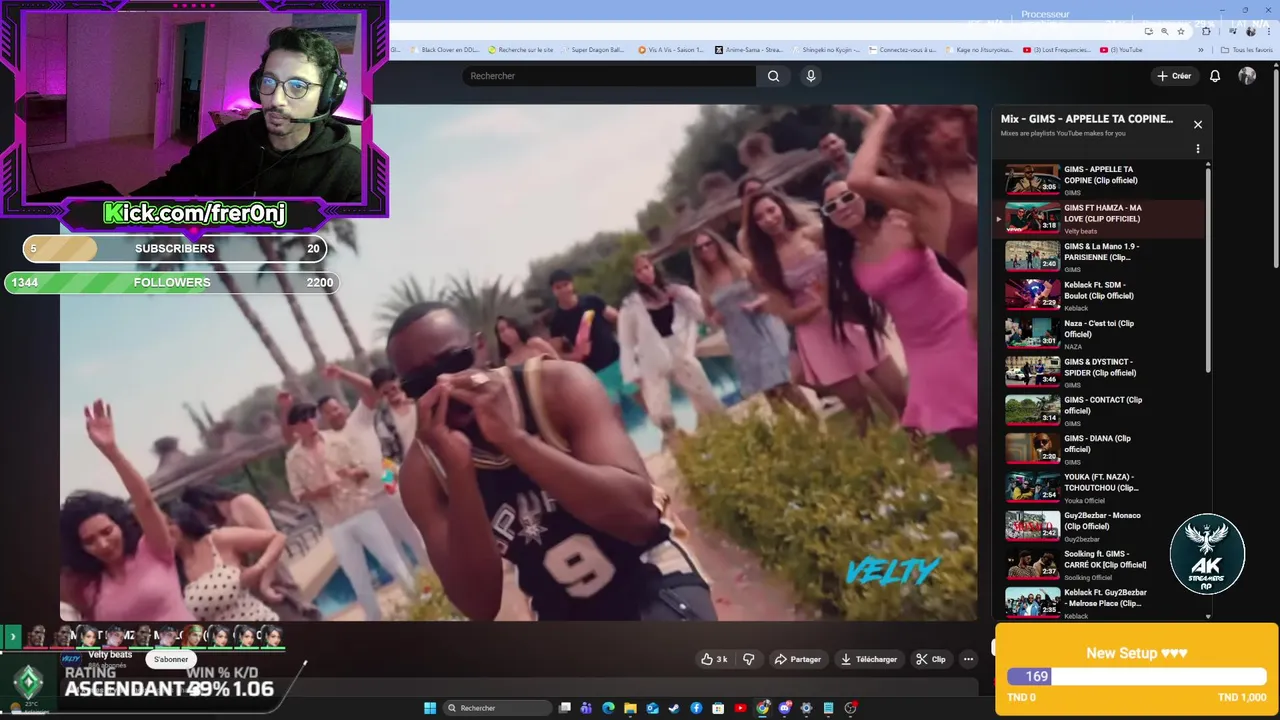This screenshot has height=720, width=1280.
Task: Open Task View from the taskbar
Action: click(x=565, y=708)
